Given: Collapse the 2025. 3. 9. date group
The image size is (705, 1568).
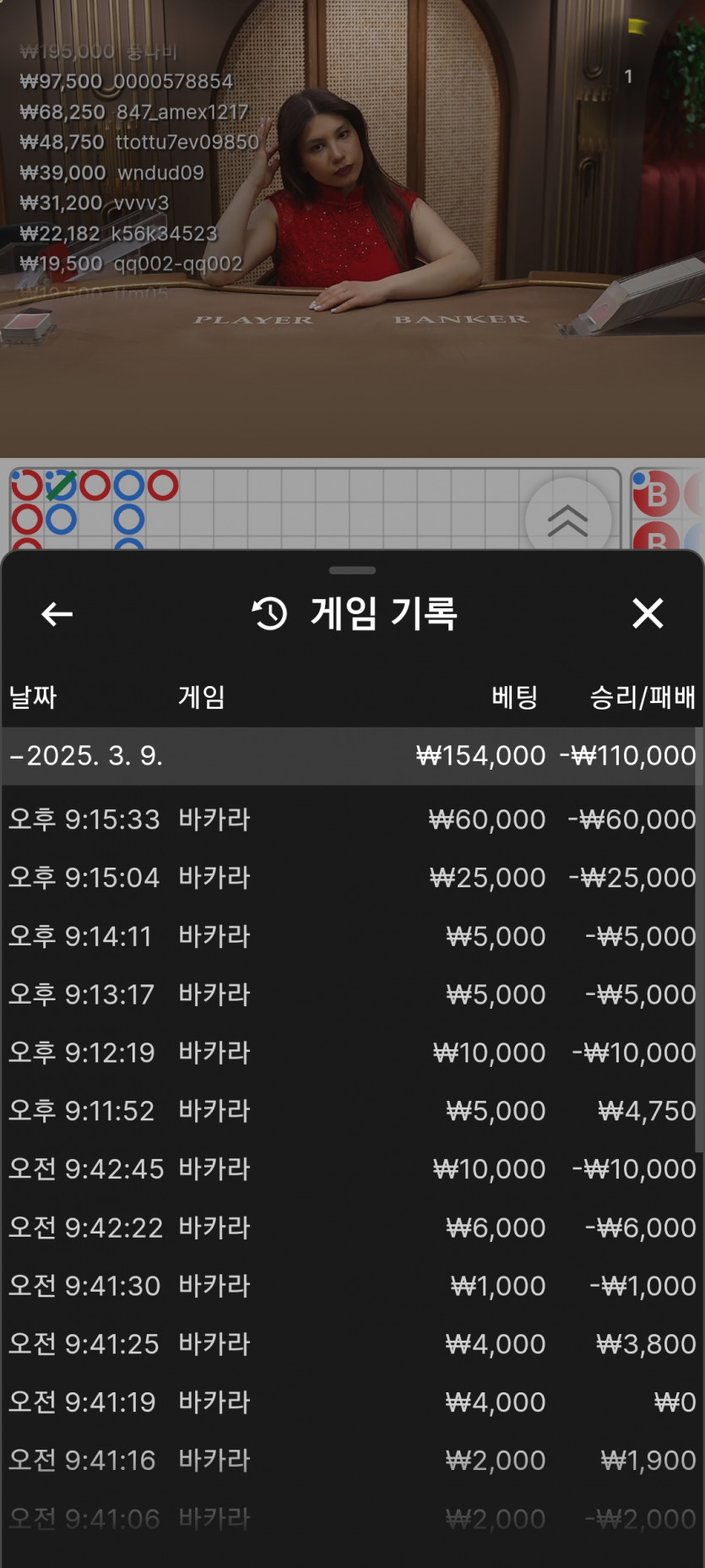Looking at the screenshot, I should (352, 755).
